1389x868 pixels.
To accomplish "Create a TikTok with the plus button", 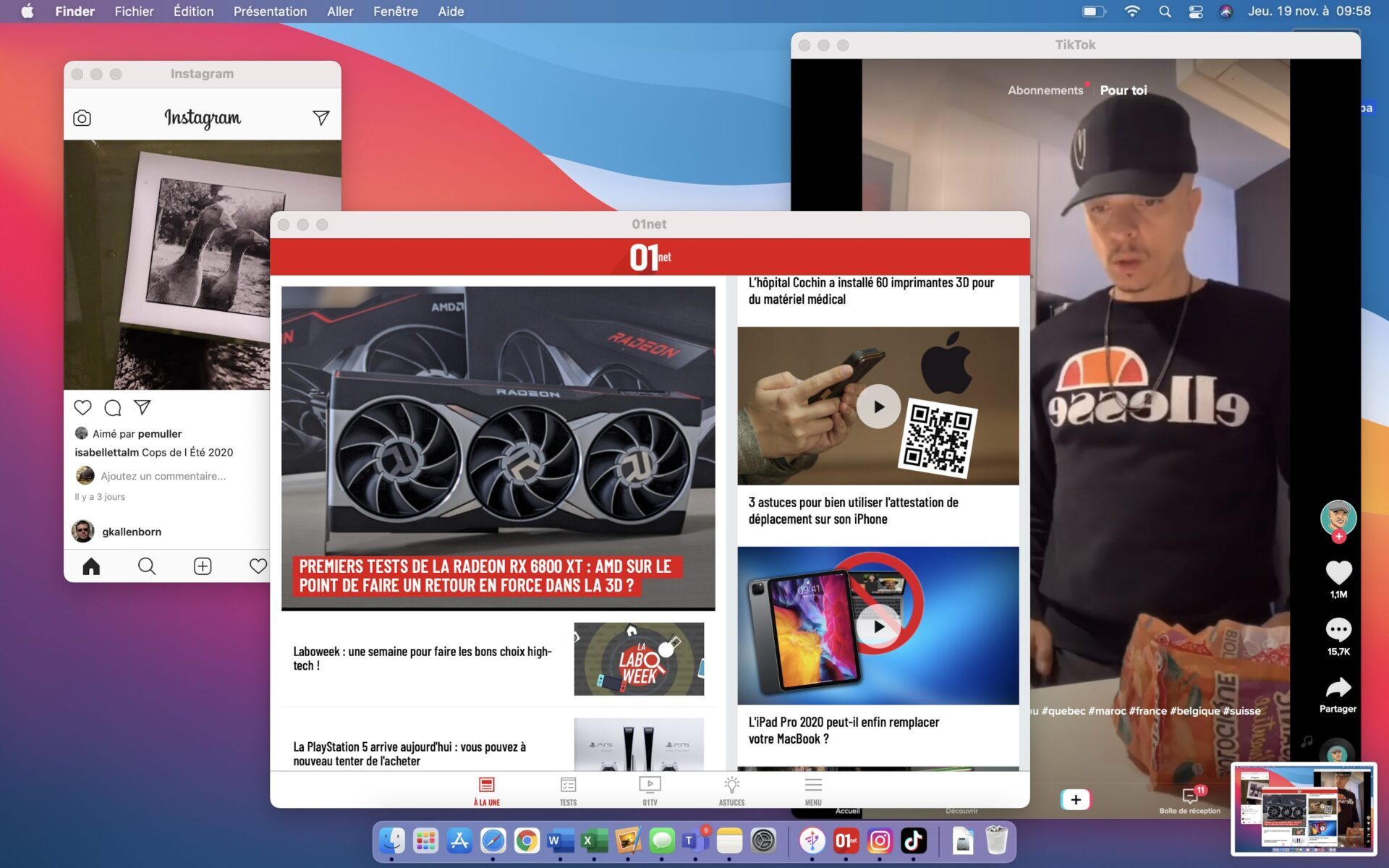I will (1076, 799).
